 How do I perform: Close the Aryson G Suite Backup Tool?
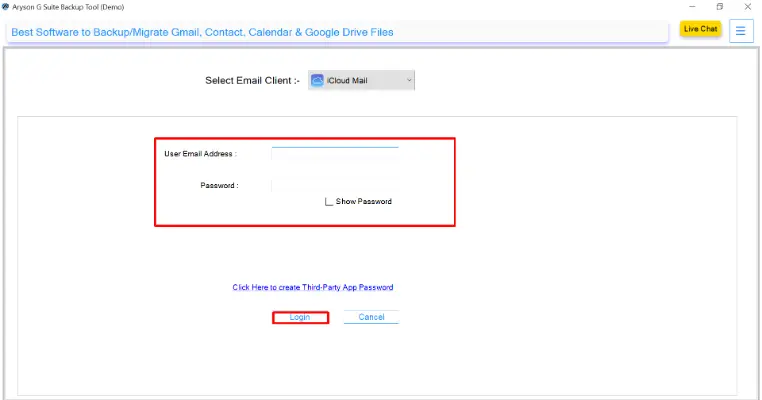click(747, 7)
